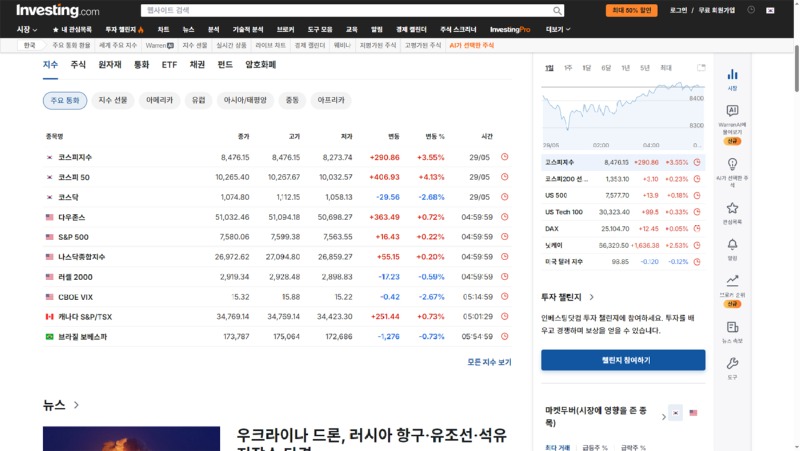Open the 투자 챌린지 section chevron
Viewport: 800px width, 451px height.
(591, 297)
